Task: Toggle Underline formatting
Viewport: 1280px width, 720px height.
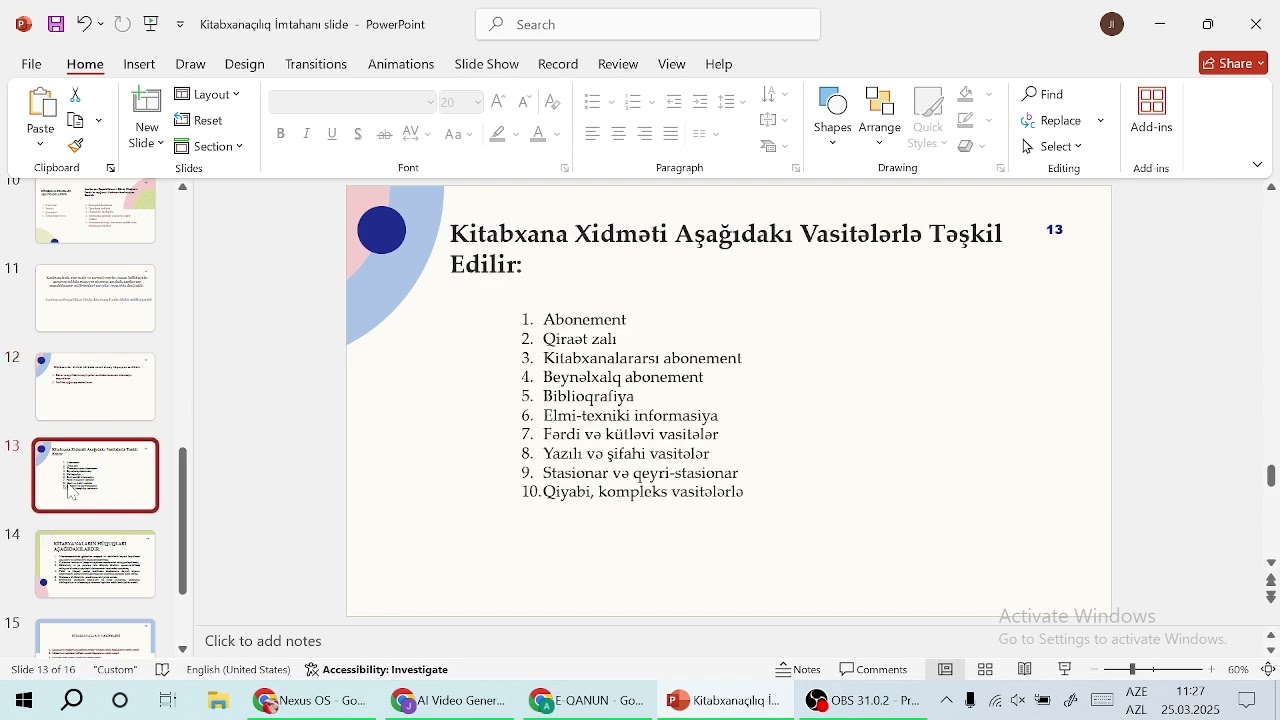Action: coord(333,134)
